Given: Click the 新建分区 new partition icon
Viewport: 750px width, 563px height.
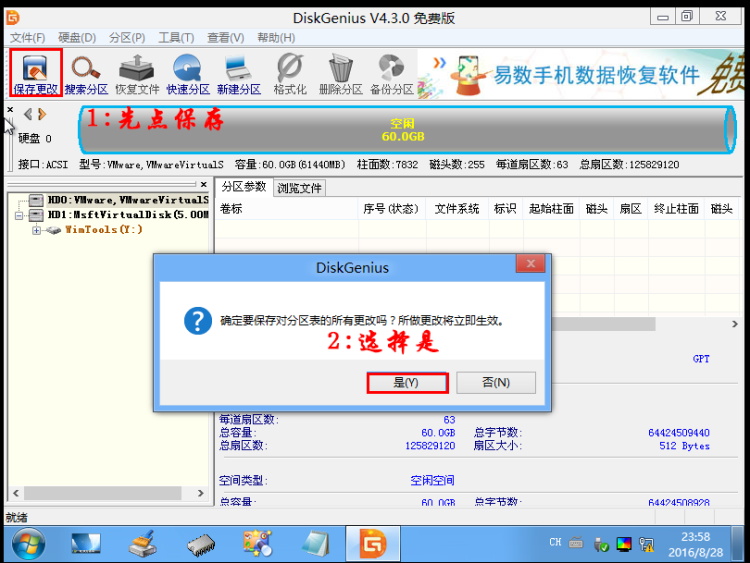Looking at the screenshot, I should tap(239, 74).
